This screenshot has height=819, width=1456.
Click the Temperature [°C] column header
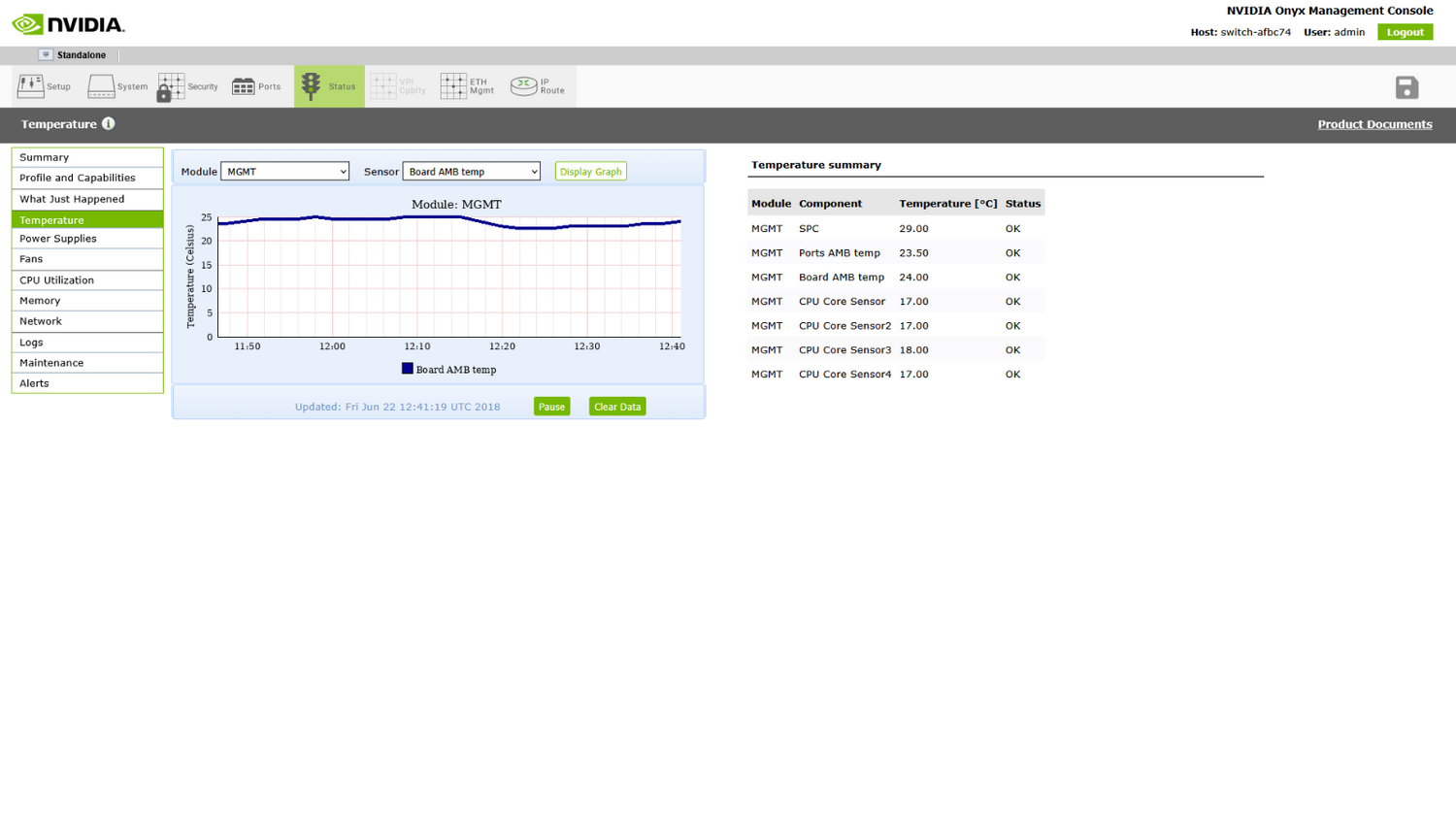pyautogui.click(x=948, y=204)
